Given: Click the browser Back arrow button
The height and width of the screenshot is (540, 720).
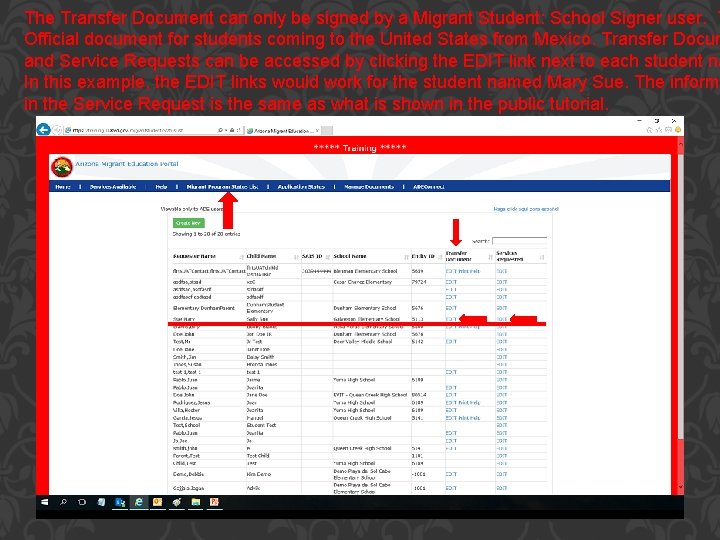Looking at the screenshot, I should pos(44,130).
